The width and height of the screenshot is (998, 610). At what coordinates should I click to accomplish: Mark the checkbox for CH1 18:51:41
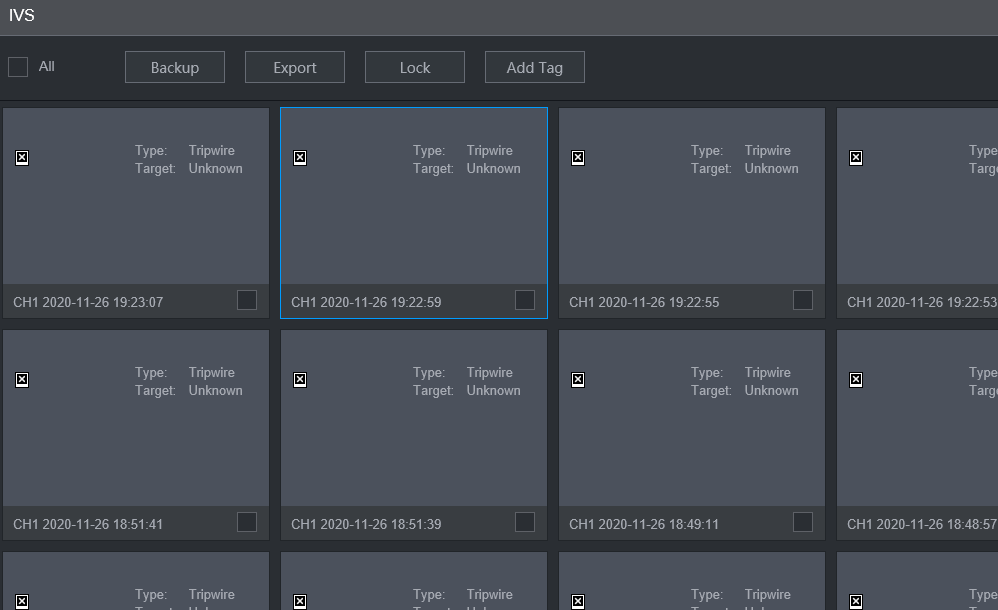[x=247, y=522]
